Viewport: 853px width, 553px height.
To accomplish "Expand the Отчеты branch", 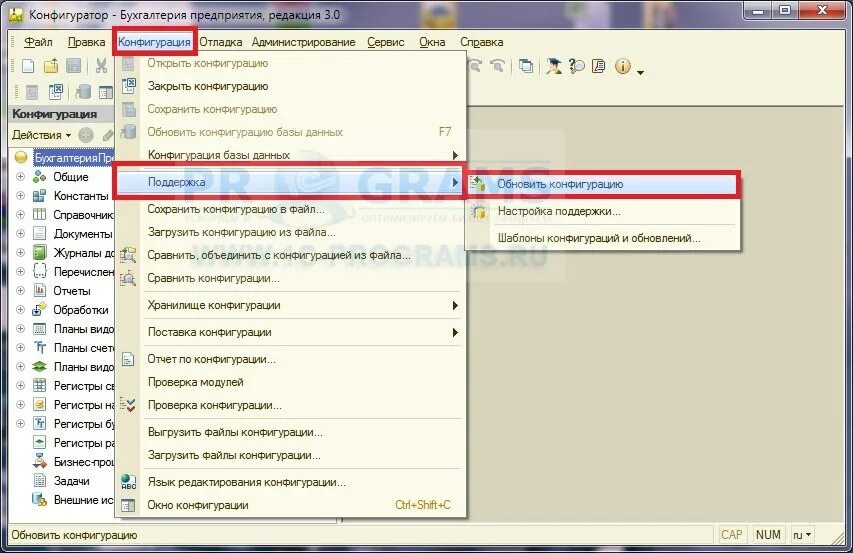I will click(21, 290).
